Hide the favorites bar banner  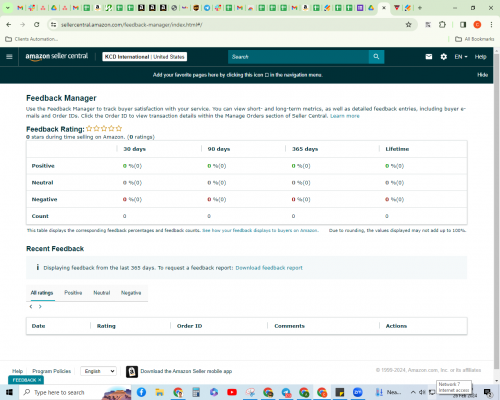pyautogui.click(x=482, y=75)
